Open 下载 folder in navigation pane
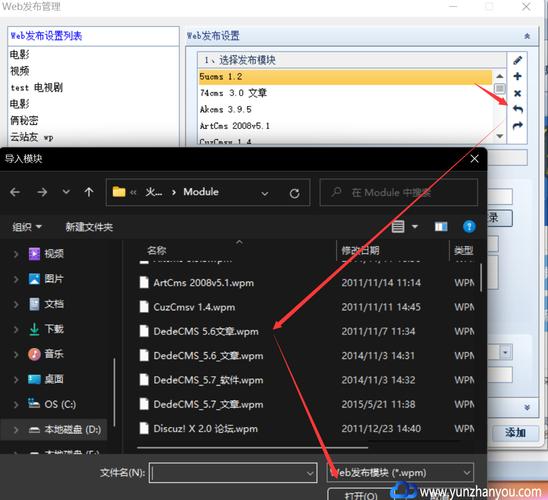548x500 pixels. 46,329
